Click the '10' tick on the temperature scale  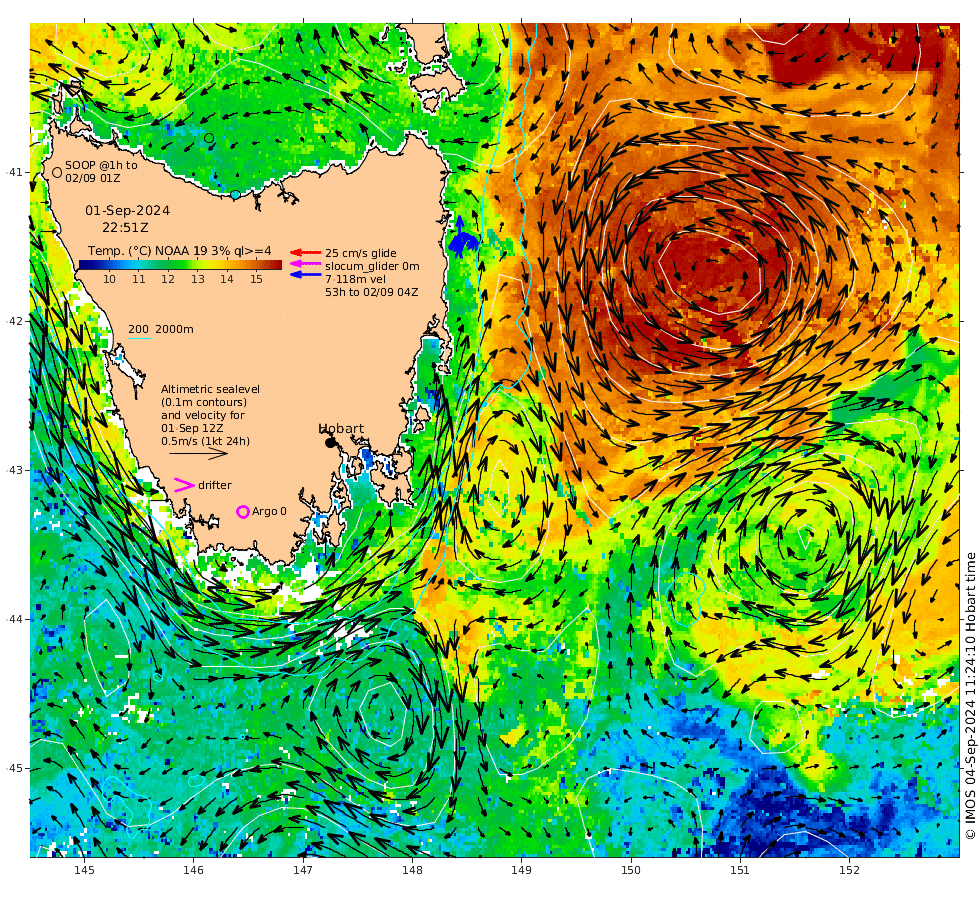(109, 279)
